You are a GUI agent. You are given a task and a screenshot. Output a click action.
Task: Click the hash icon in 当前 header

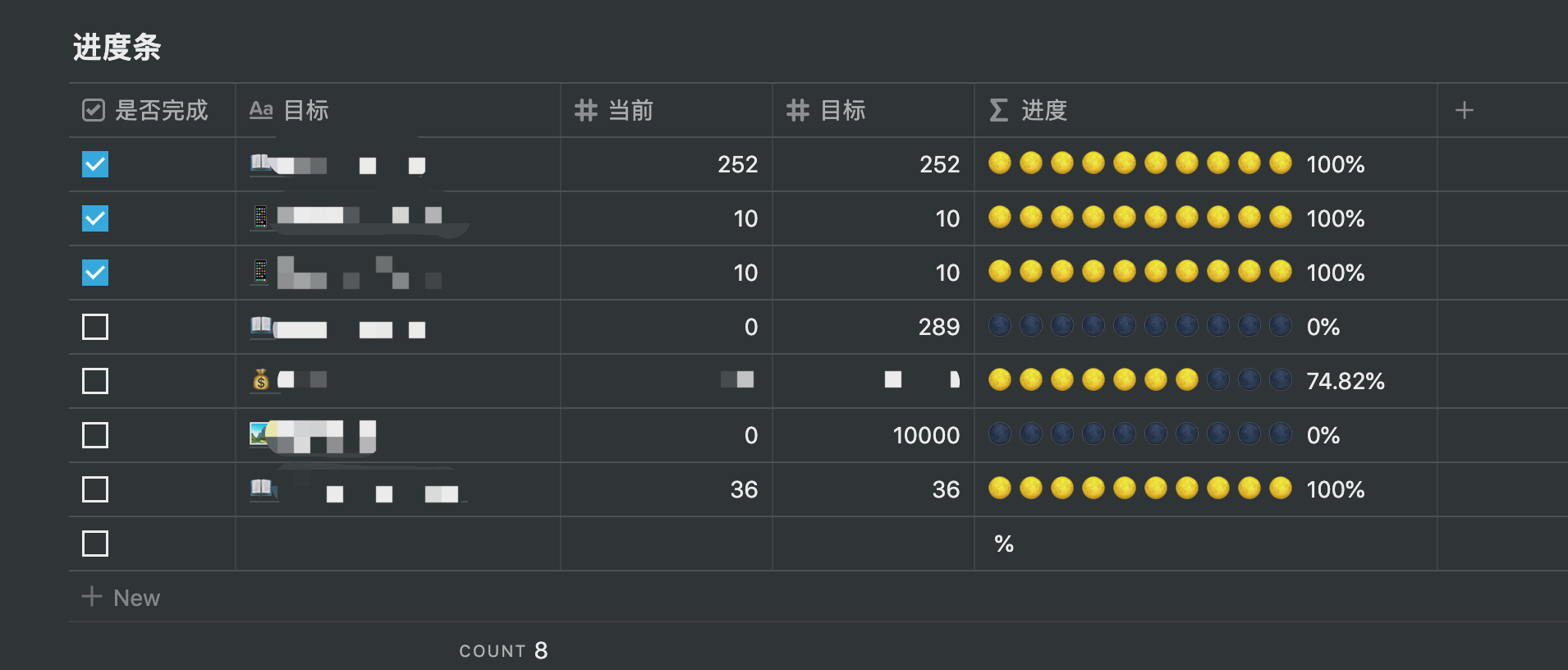pos(585,110)
